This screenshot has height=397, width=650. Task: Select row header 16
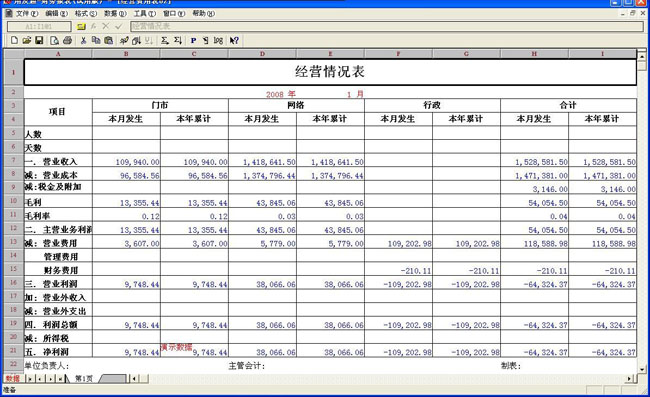[13, 283]
